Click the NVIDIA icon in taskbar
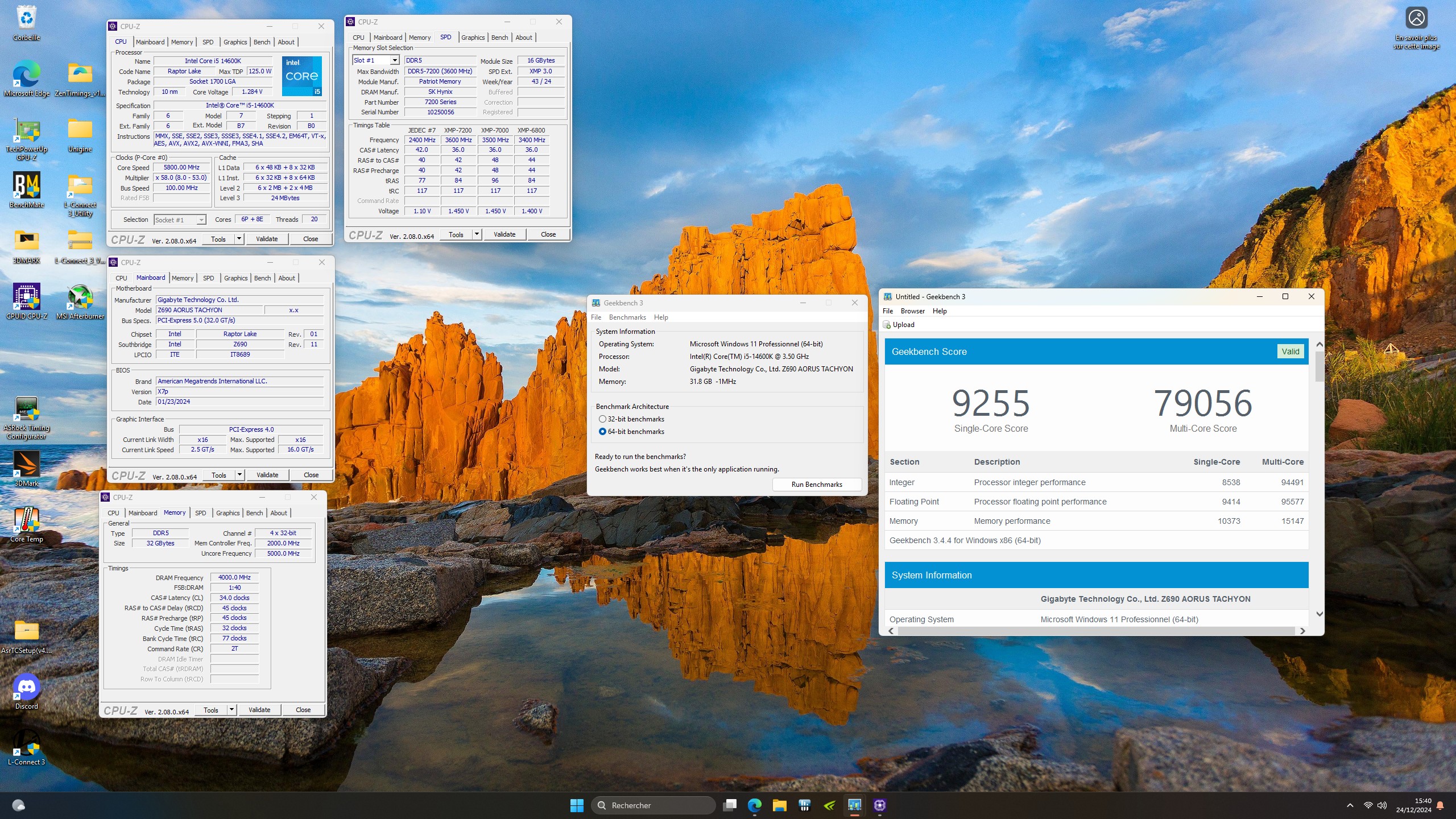This screenshot has height=819, width=1456. point(830,805)
